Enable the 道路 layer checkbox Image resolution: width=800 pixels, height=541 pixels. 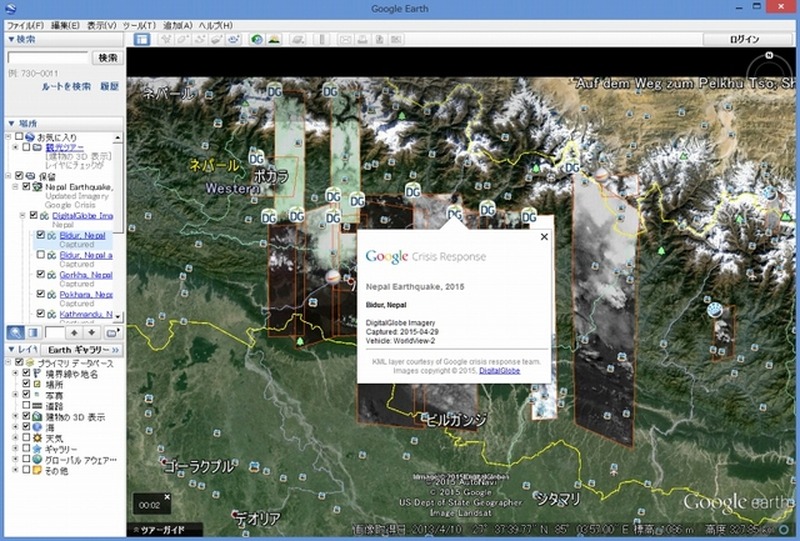point(28,407)
